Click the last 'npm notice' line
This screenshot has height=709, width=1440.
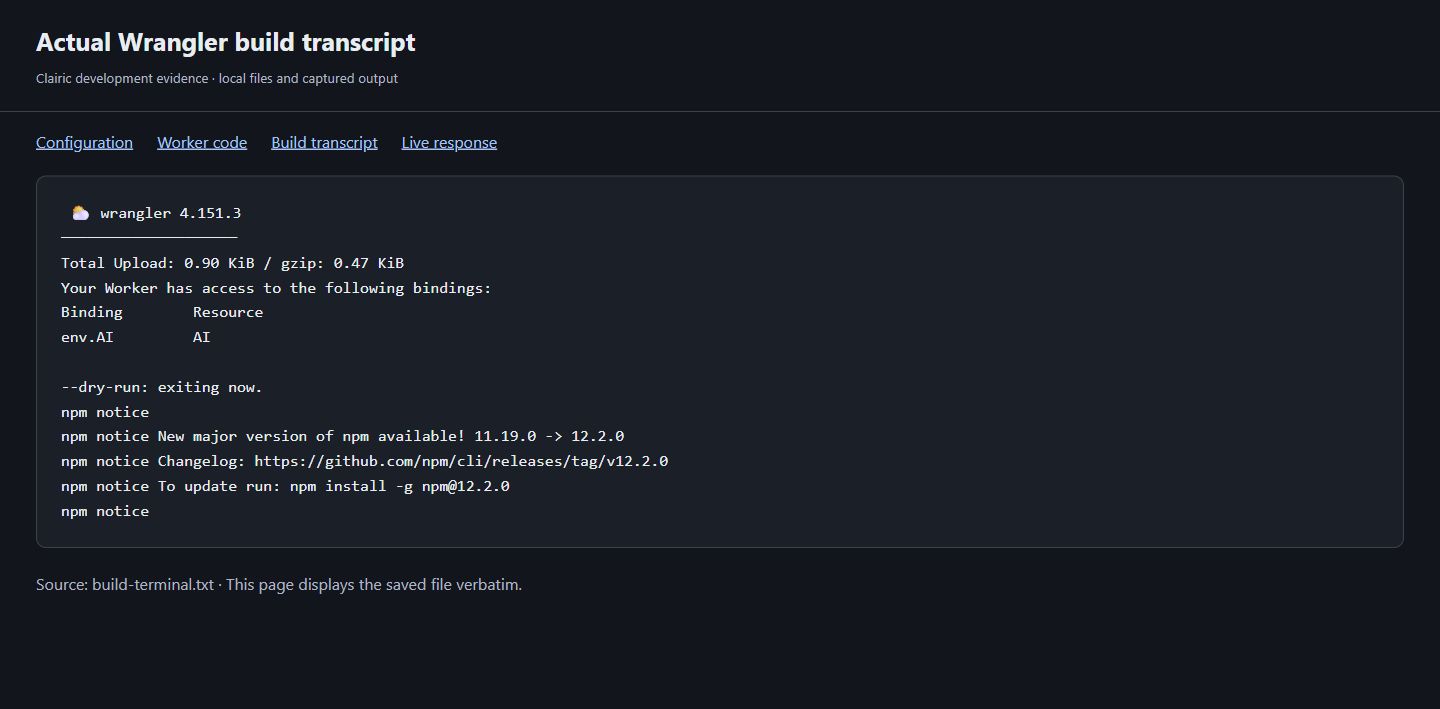pos(105,511)
